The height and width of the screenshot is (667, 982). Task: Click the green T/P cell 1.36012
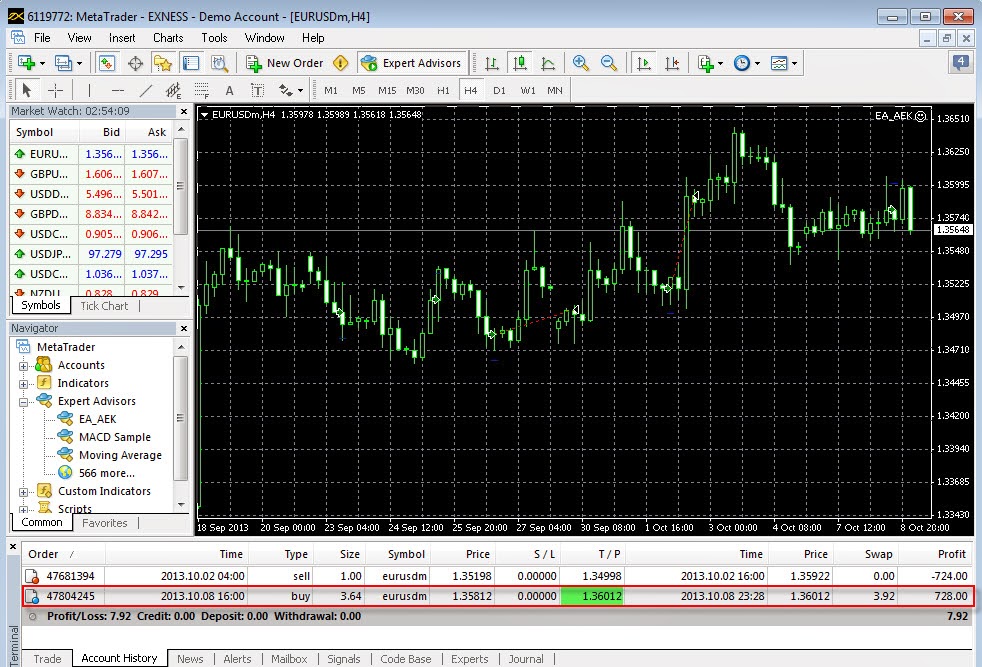[x=592, y=596]
